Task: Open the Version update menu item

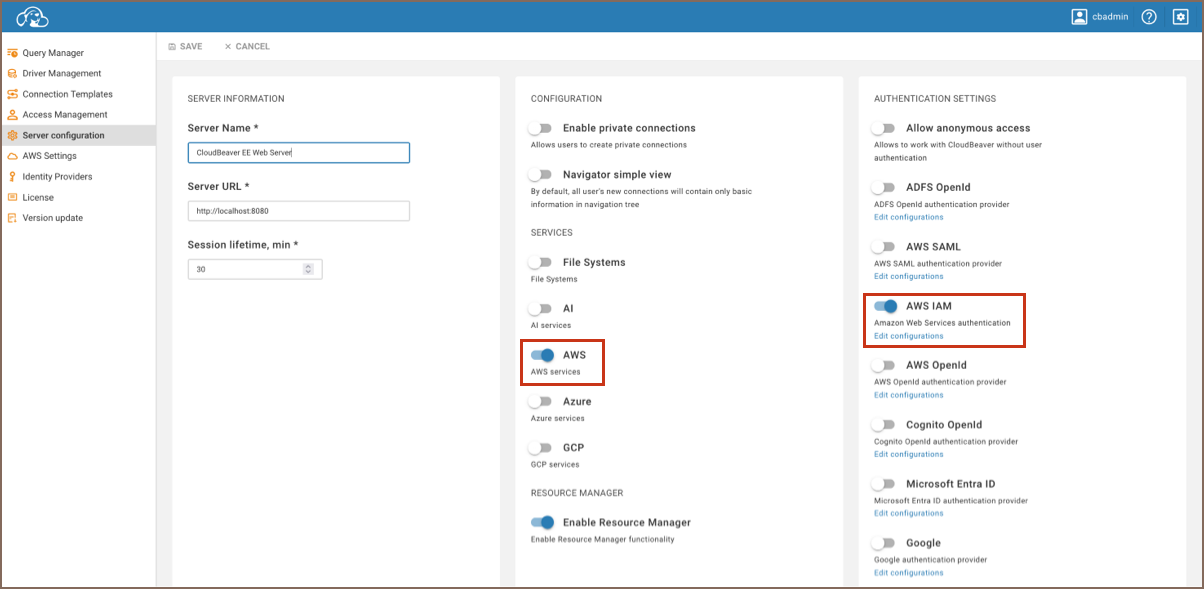Action: [52, 218]
